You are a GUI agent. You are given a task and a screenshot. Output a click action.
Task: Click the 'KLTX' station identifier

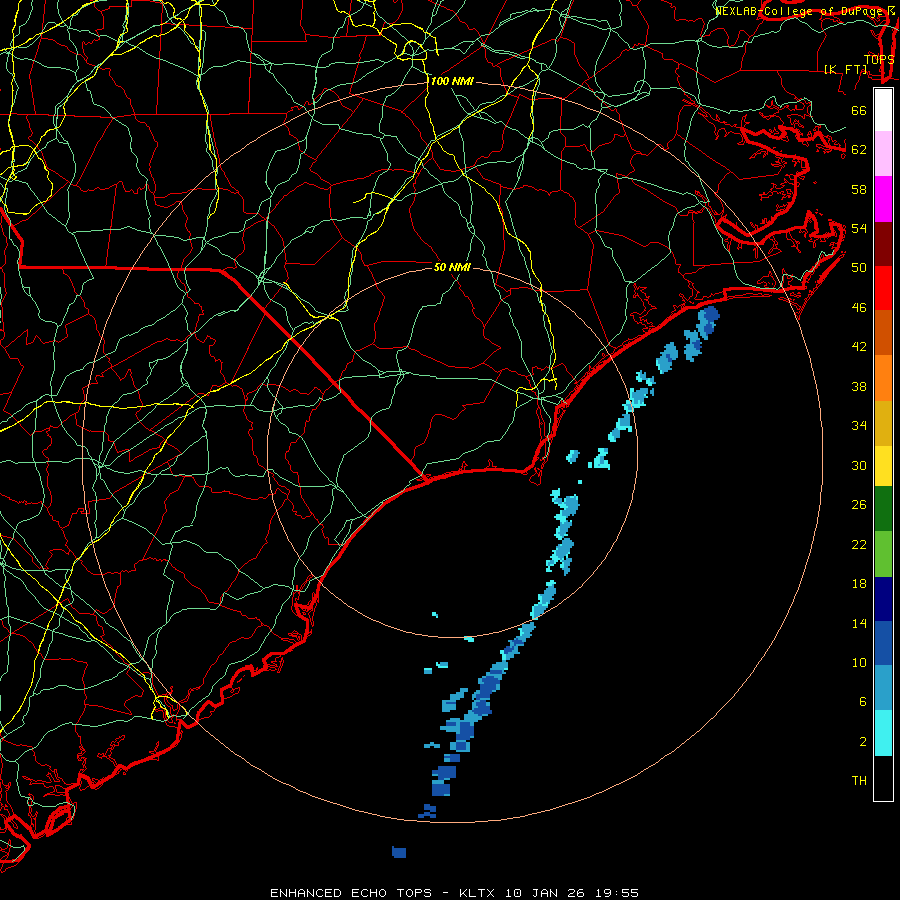478,893
